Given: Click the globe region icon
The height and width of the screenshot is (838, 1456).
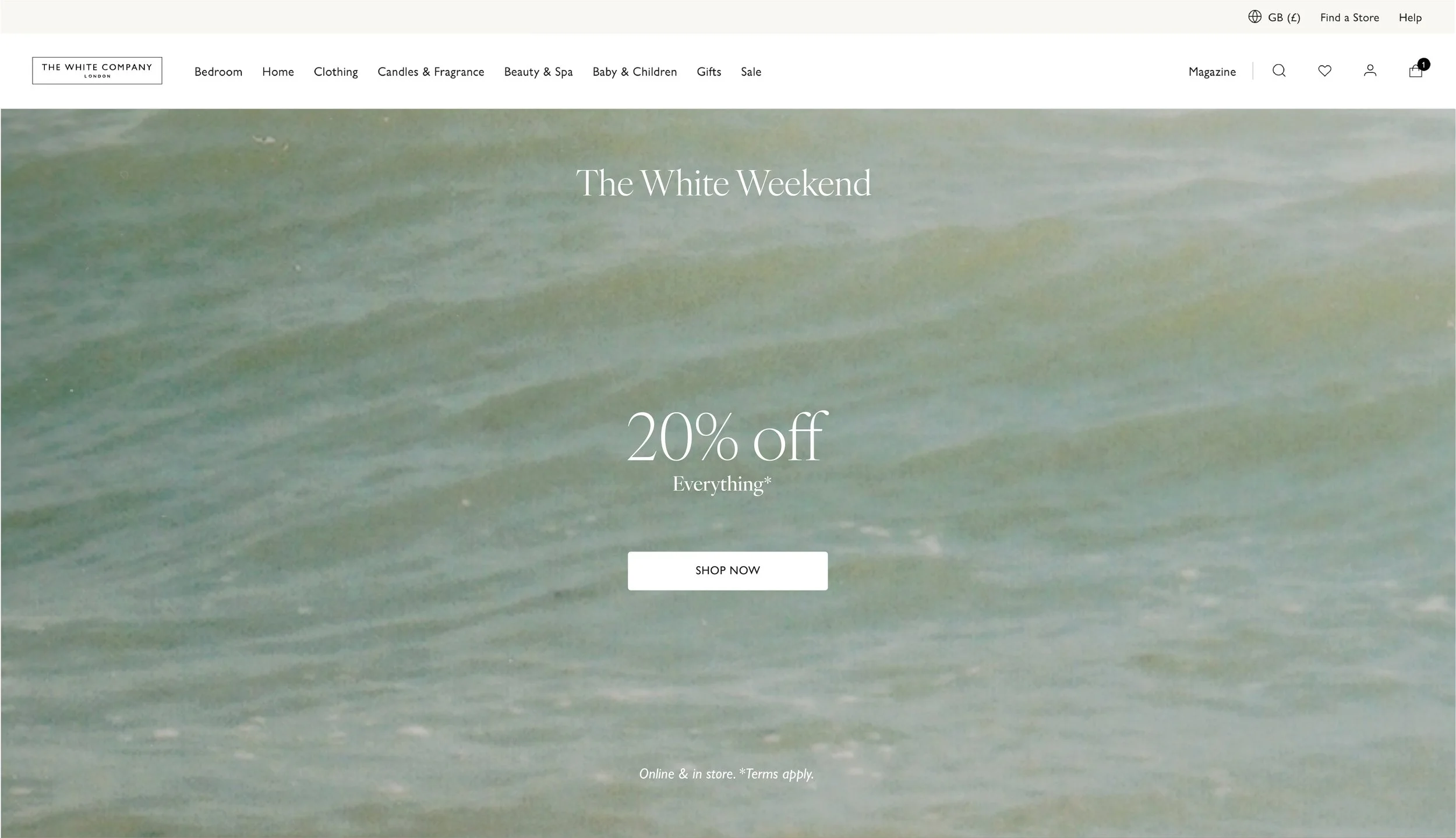Looking at the screenshot, I should tap(1255, 17).
